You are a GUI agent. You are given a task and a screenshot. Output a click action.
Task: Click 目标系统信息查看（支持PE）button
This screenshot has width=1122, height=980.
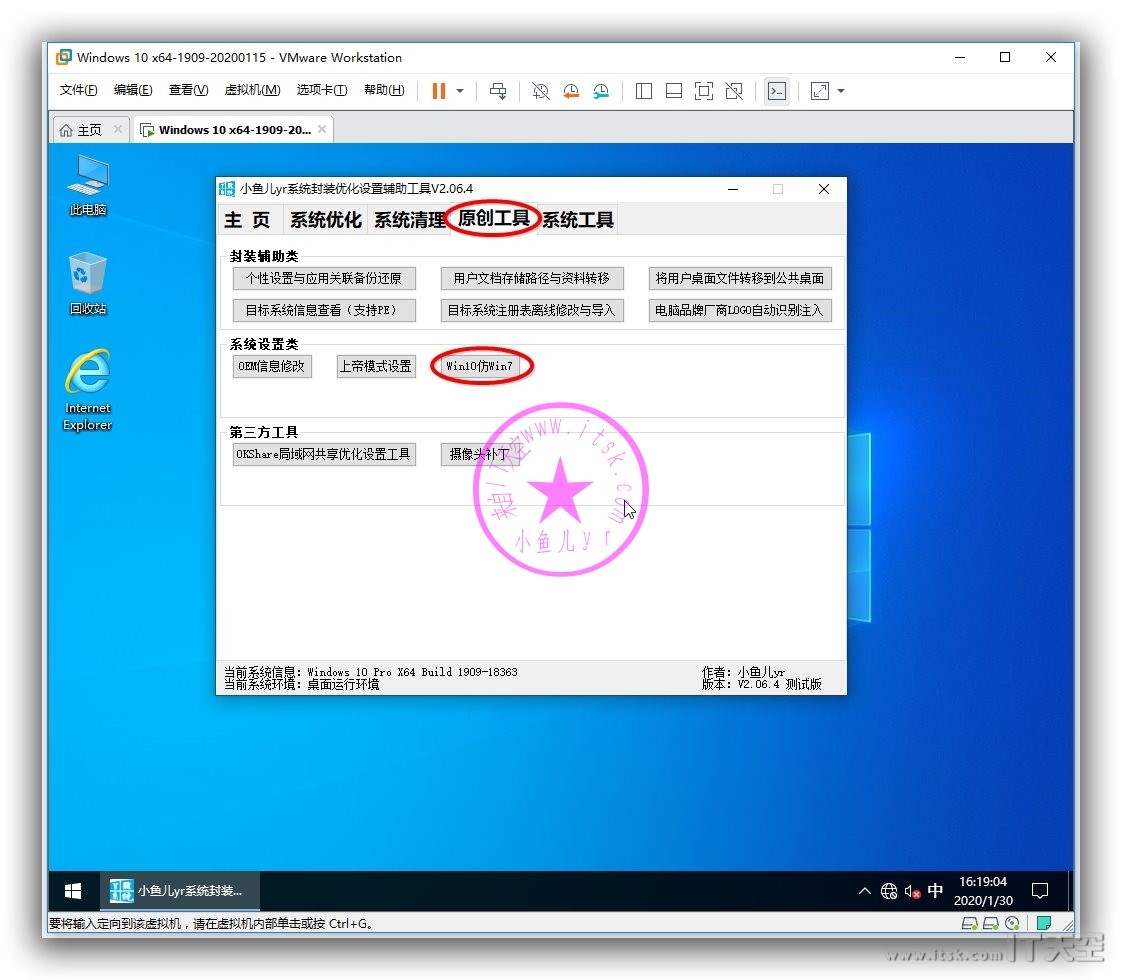click(x=324, y=310)
